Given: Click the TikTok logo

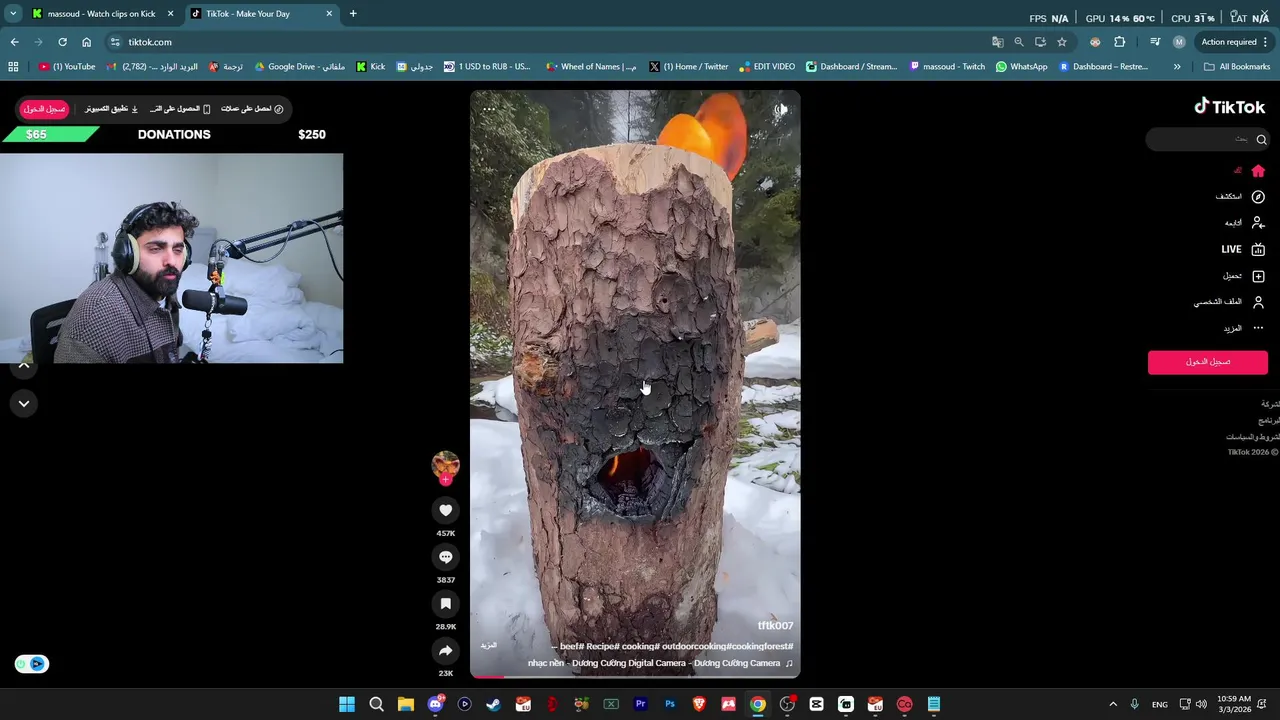Looking at the screenshot, I should pyautogui.click(x=1230, y=106).
